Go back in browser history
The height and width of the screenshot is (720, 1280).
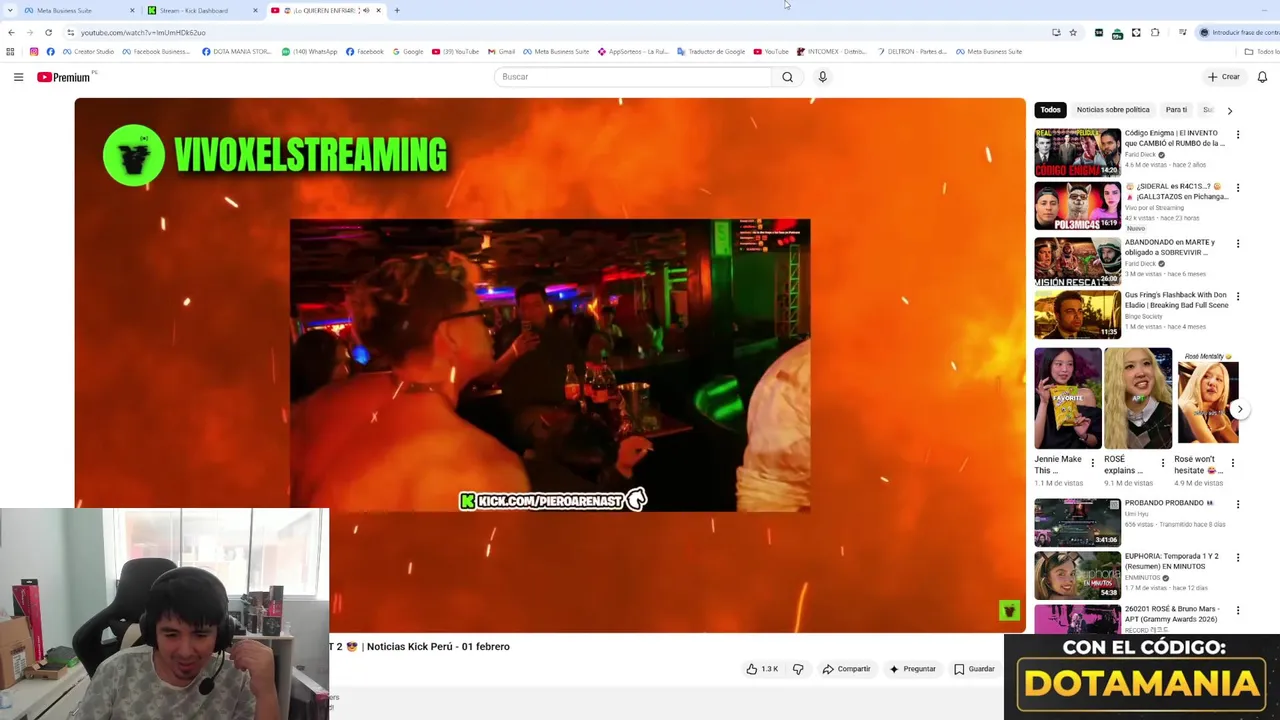[x=11, y=32]
